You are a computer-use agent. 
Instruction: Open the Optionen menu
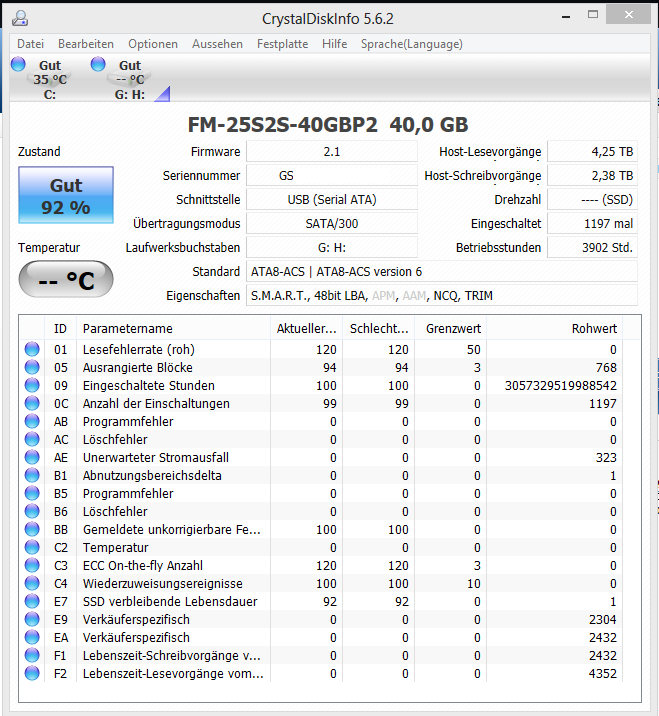point(153,44)
